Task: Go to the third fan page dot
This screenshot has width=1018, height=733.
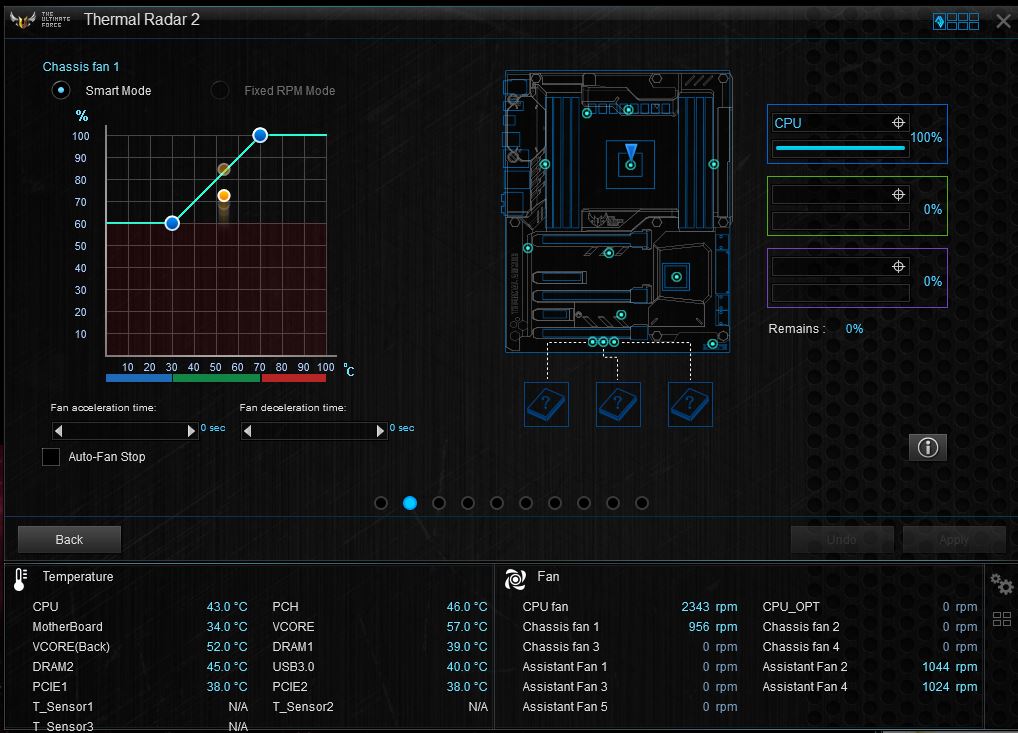Action: (x=439, y=503)
